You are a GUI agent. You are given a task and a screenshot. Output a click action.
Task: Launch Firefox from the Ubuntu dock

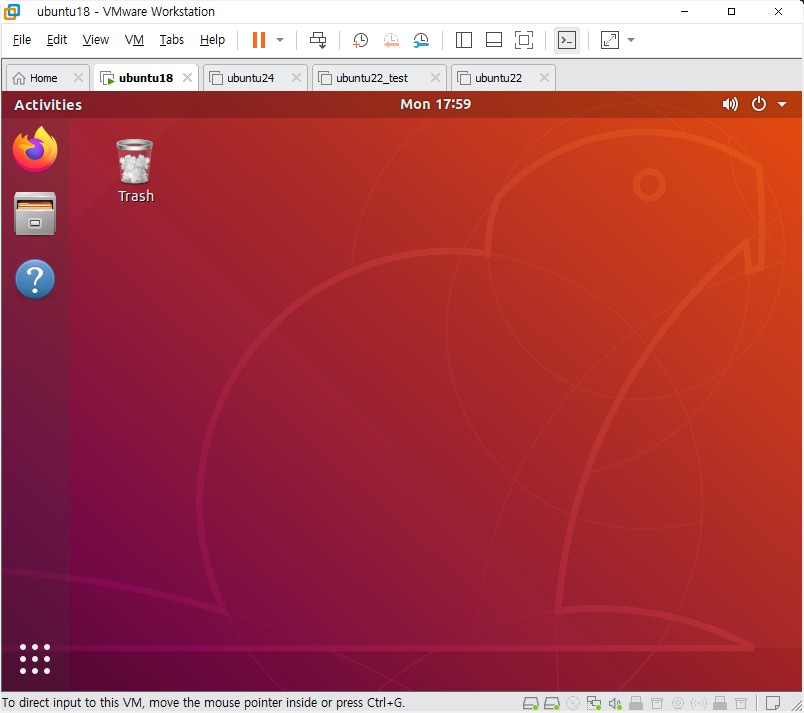(35, 149)
